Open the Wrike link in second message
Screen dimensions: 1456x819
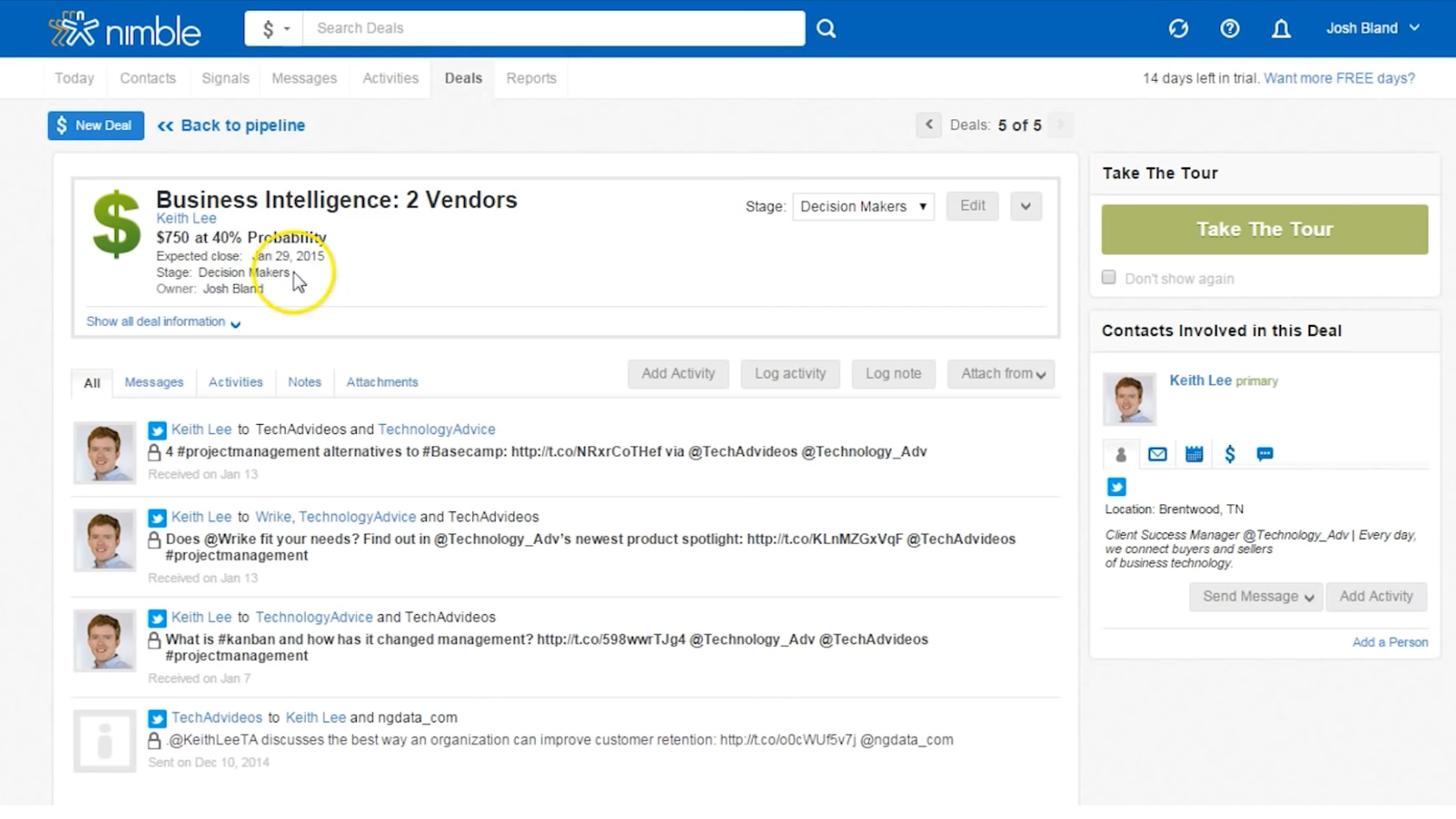[273, 517]
